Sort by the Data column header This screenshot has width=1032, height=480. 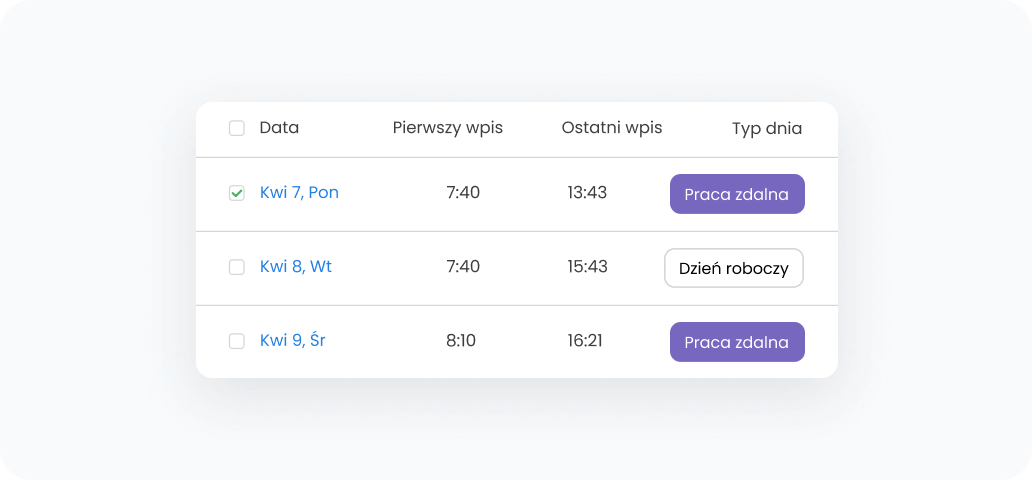point(279,128)
